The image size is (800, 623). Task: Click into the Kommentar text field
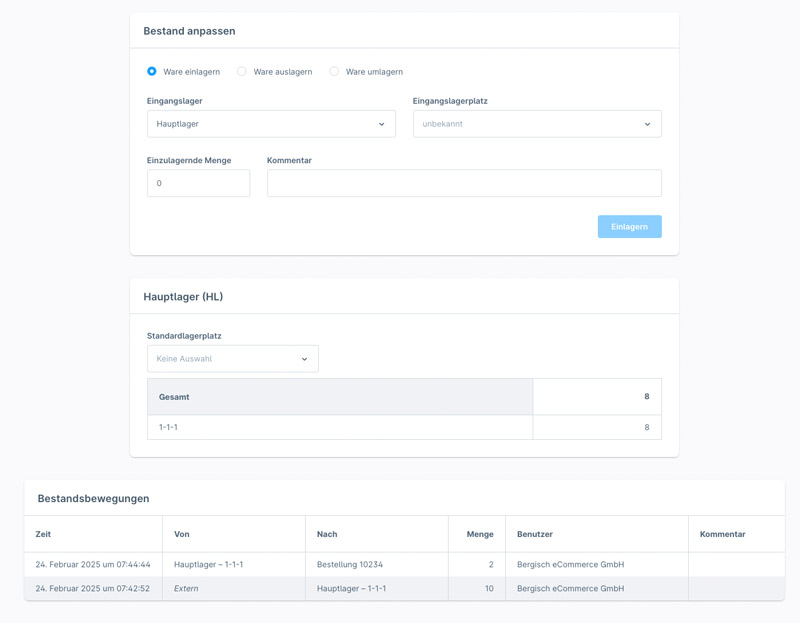(464, 183)
